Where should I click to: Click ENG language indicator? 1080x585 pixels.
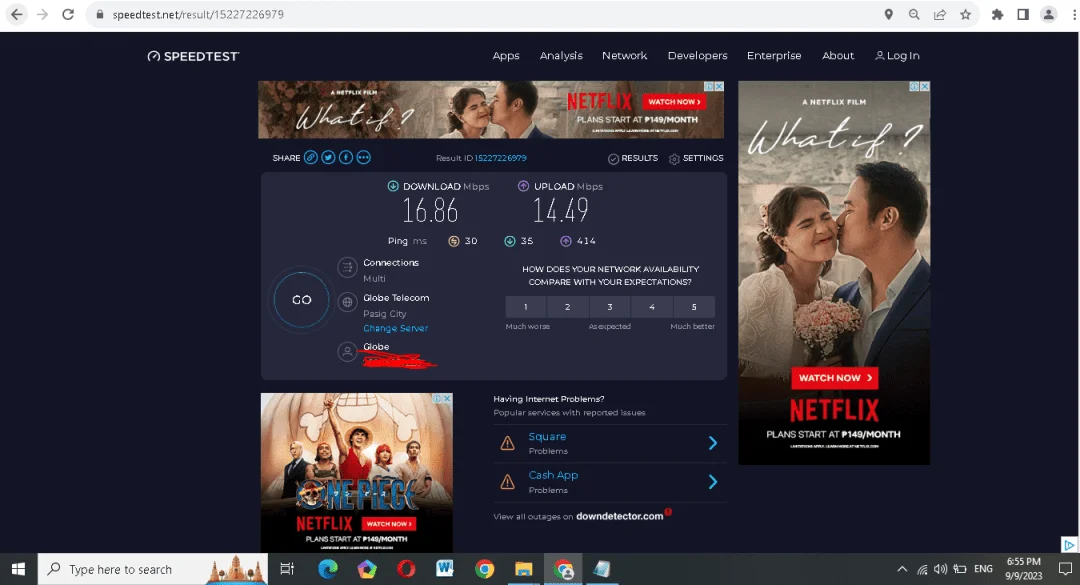coord(984,569)
